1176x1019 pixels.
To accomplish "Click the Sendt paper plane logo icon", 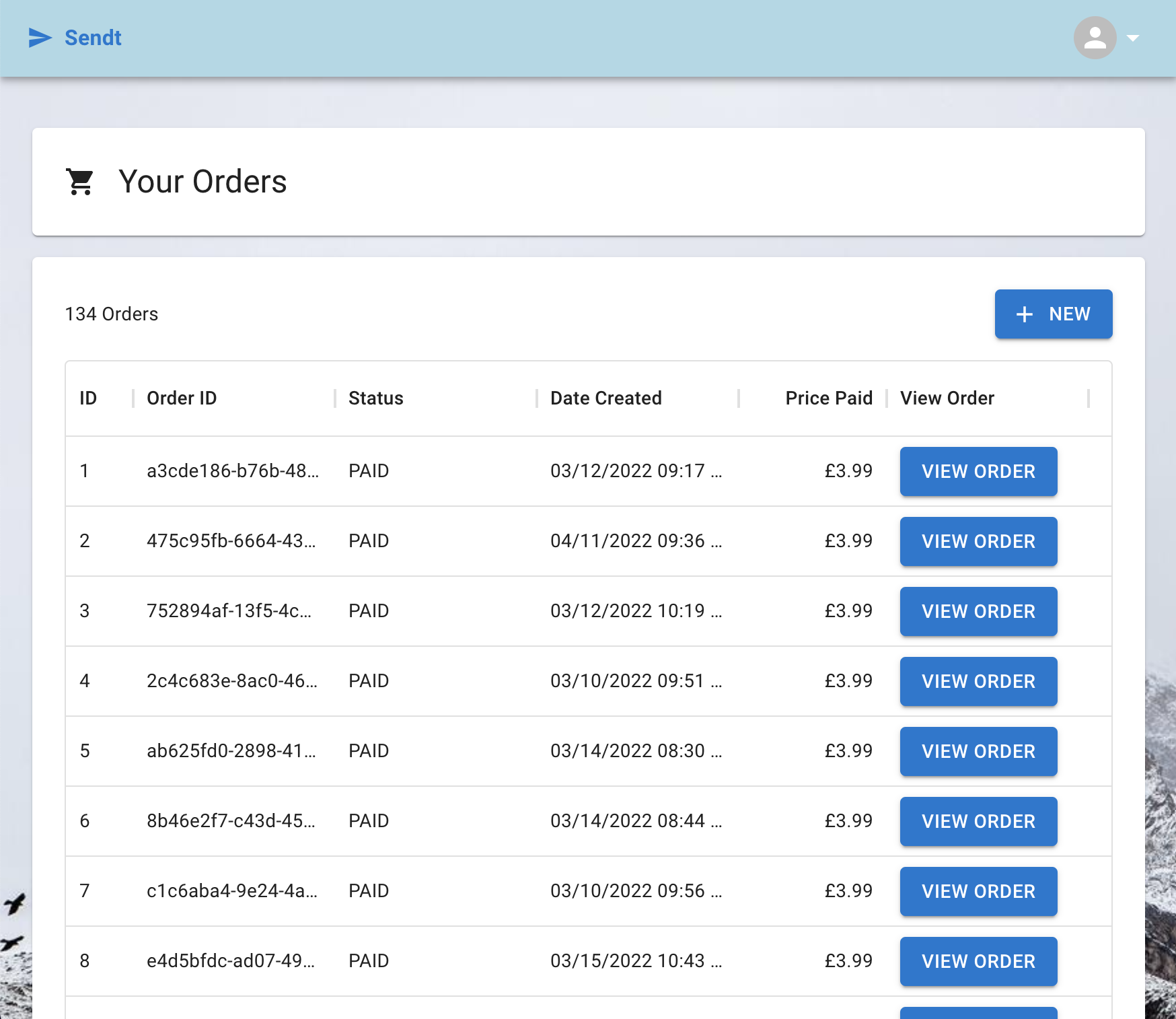I will 40,38.
